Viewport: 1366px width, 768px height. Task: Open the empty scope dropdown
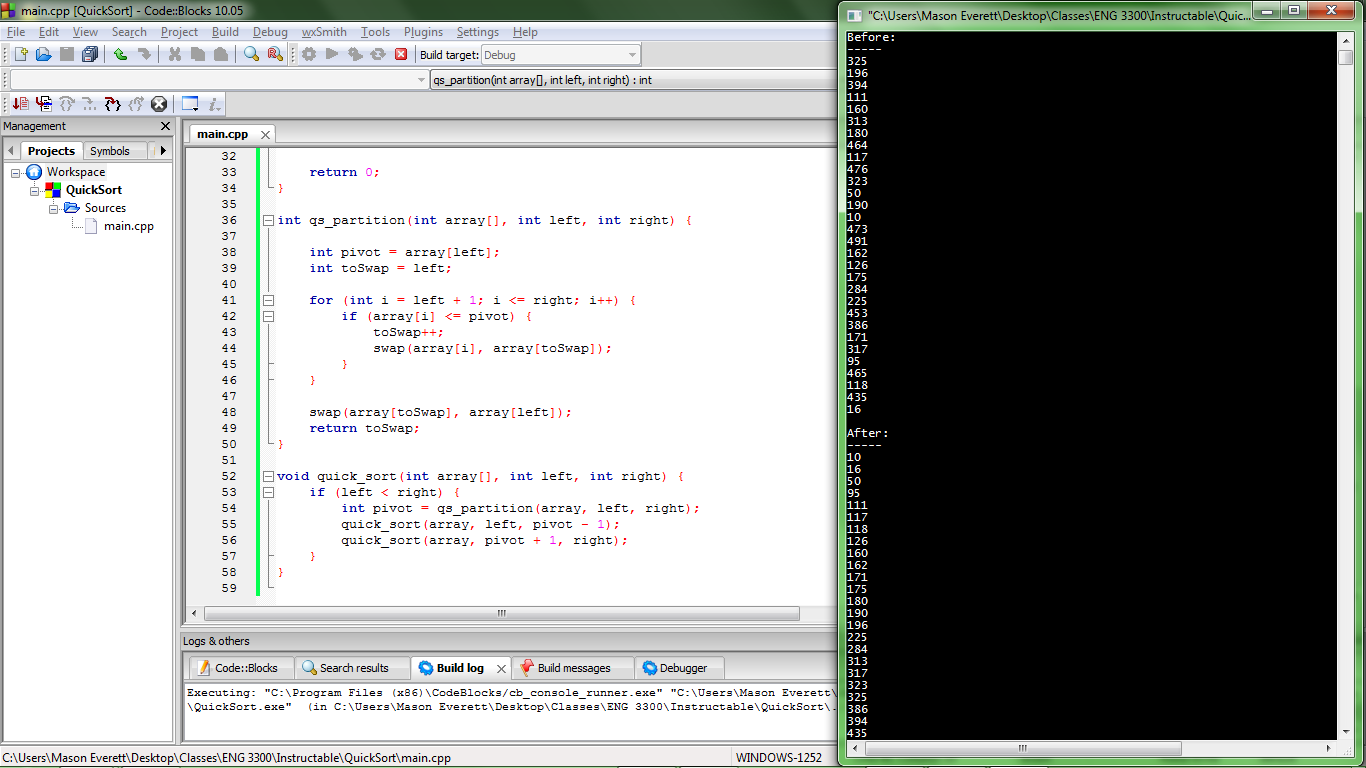pos(219,80)
